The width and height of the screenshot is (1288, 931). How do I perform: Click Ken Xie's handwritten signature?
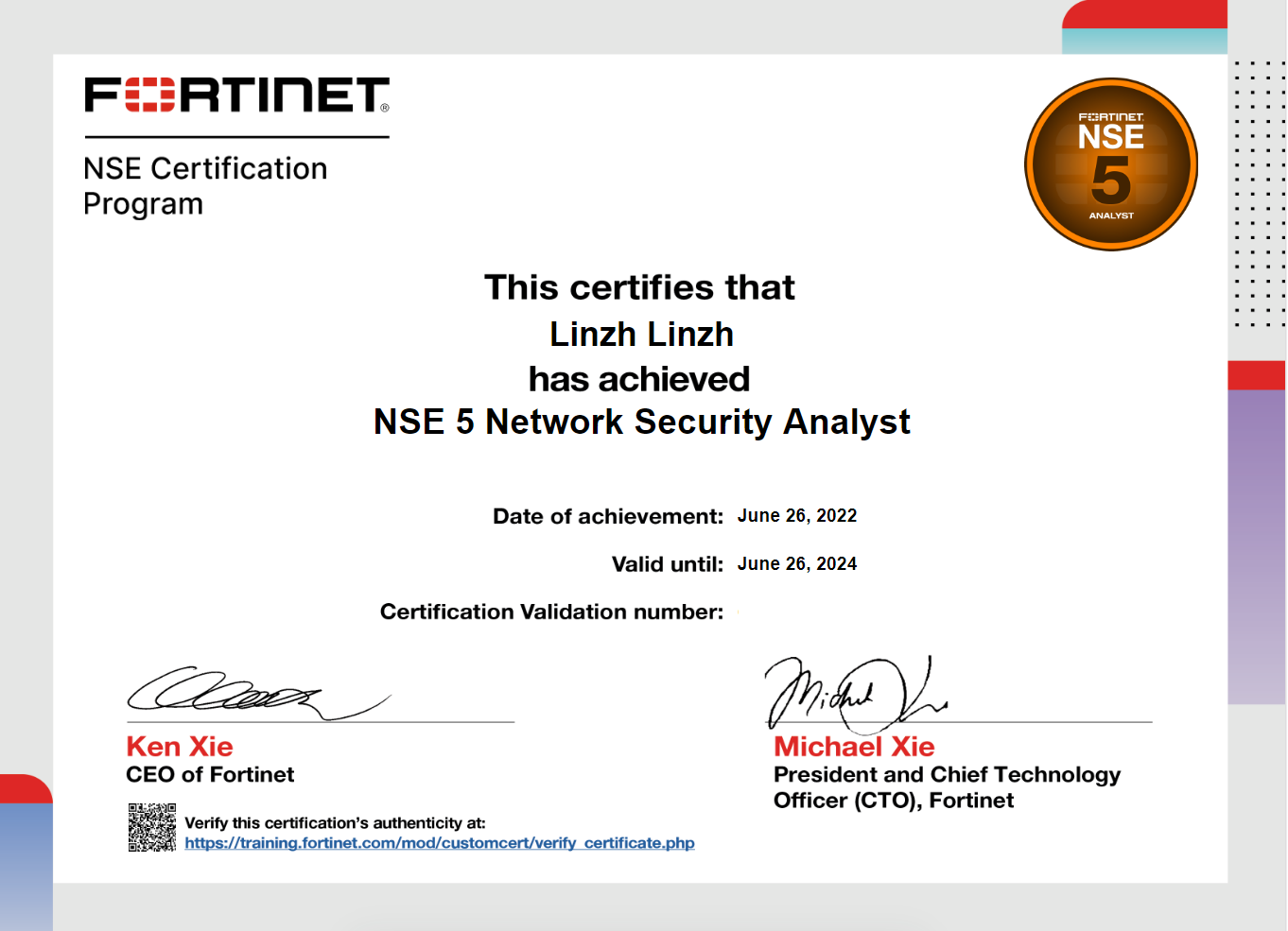coord(259,693)
